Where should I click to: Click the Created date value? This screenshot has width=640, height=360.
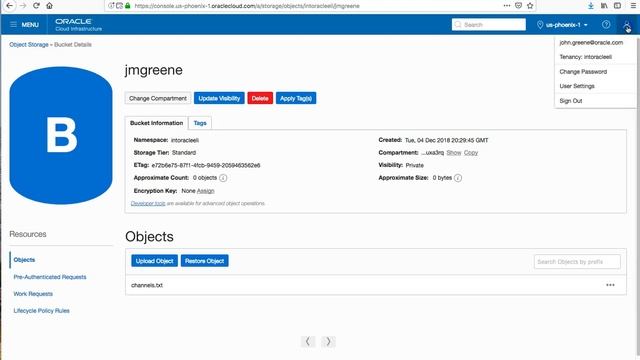coord(447,140)
